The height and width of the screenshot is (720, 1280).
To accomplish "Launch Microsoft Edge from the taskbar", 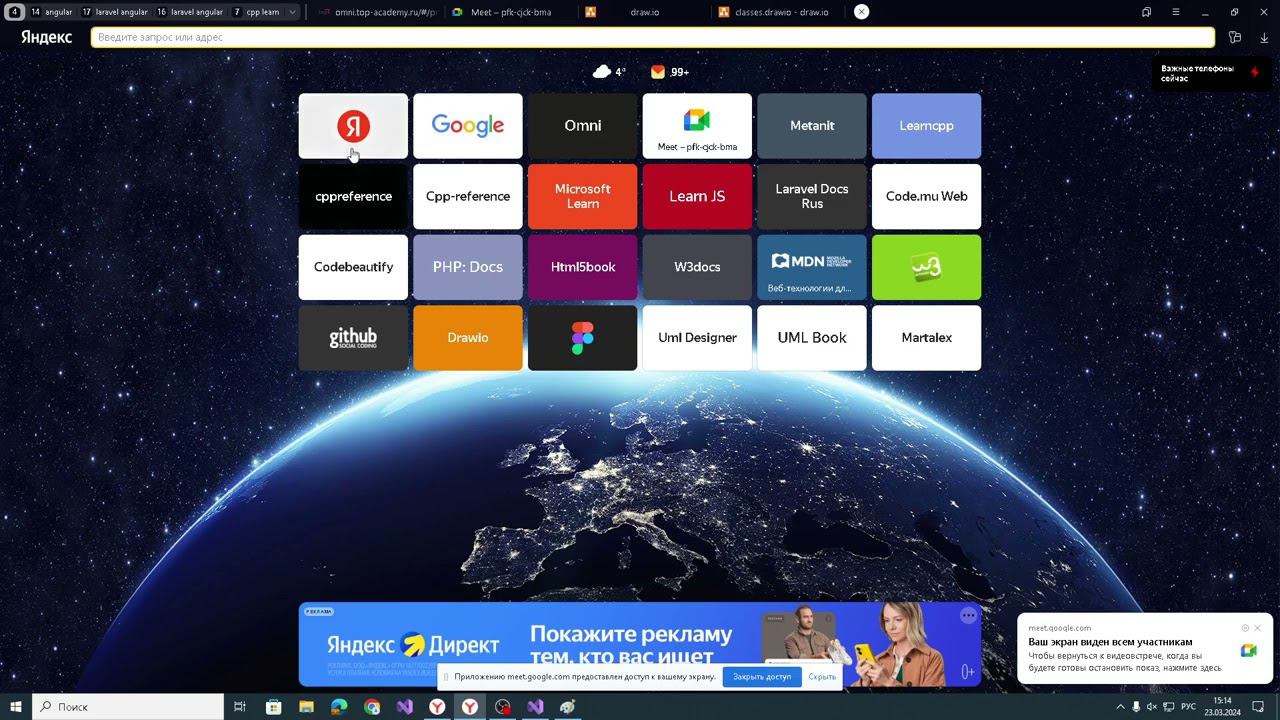I will click(x=339, y=707).
